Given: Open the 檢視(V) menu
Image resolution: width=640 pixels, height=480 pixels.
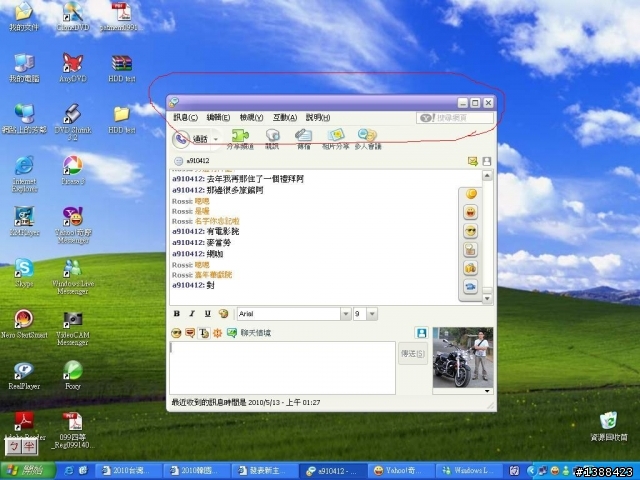Looking at the screenshot, I should coord(251,118).
